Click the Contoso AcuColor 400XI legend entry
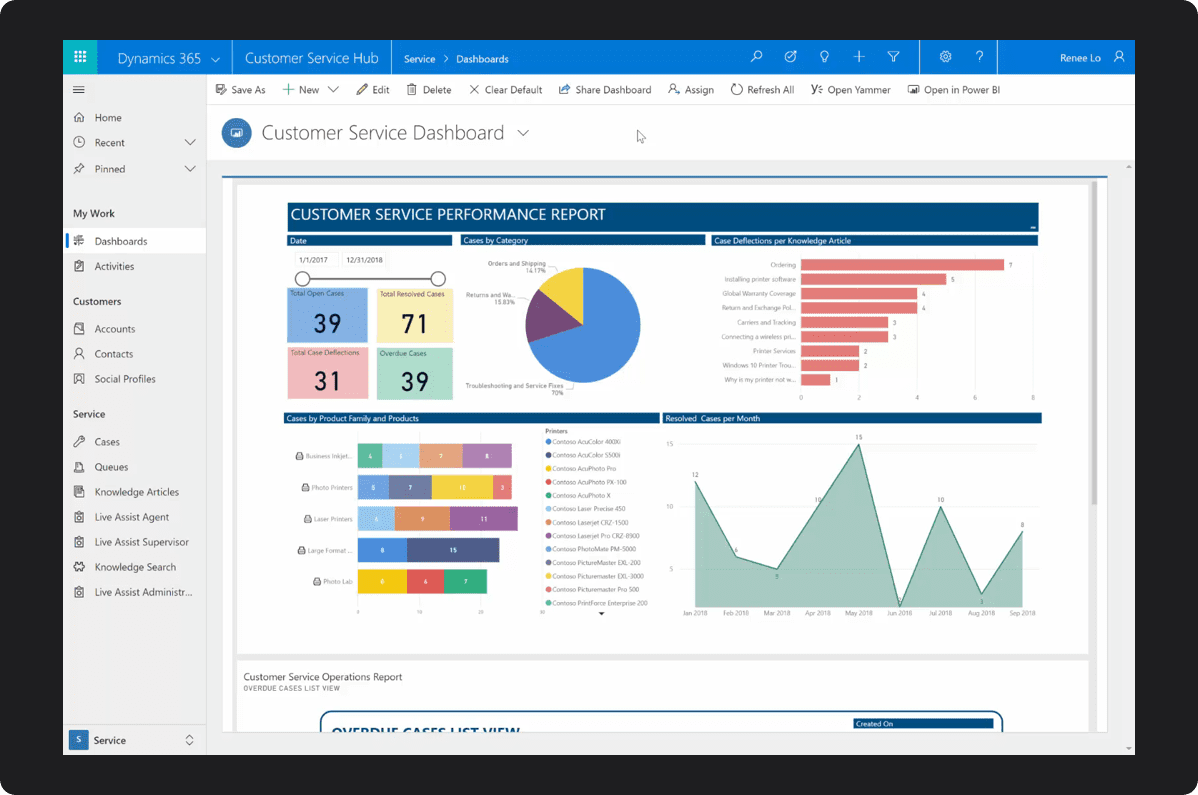Viewport: 1198px width, 795px height. (583, 442)
